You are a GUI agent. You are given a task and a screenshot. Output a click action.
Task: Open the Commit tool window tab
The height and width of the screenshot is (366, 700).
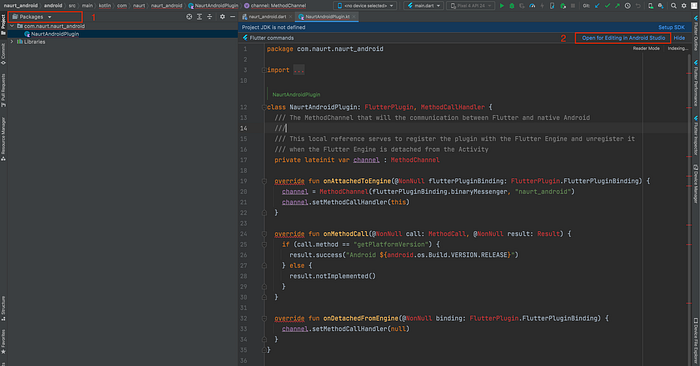coord(3,54)
